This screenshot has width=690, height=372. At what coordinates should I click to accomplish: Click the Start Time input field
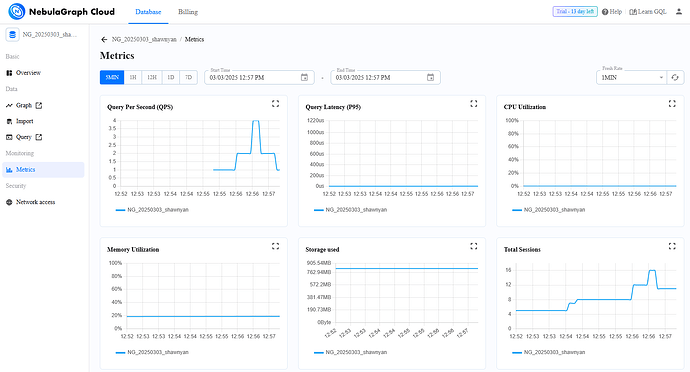(x=259, y=77)
